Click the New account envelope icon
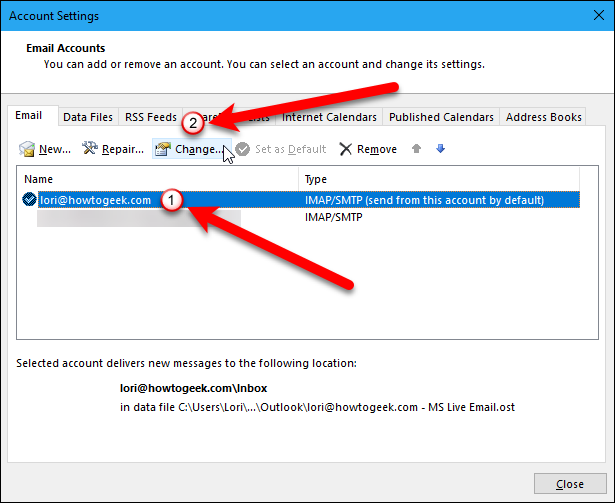Viewport: 615px width, 503px height. click(27, 149)
